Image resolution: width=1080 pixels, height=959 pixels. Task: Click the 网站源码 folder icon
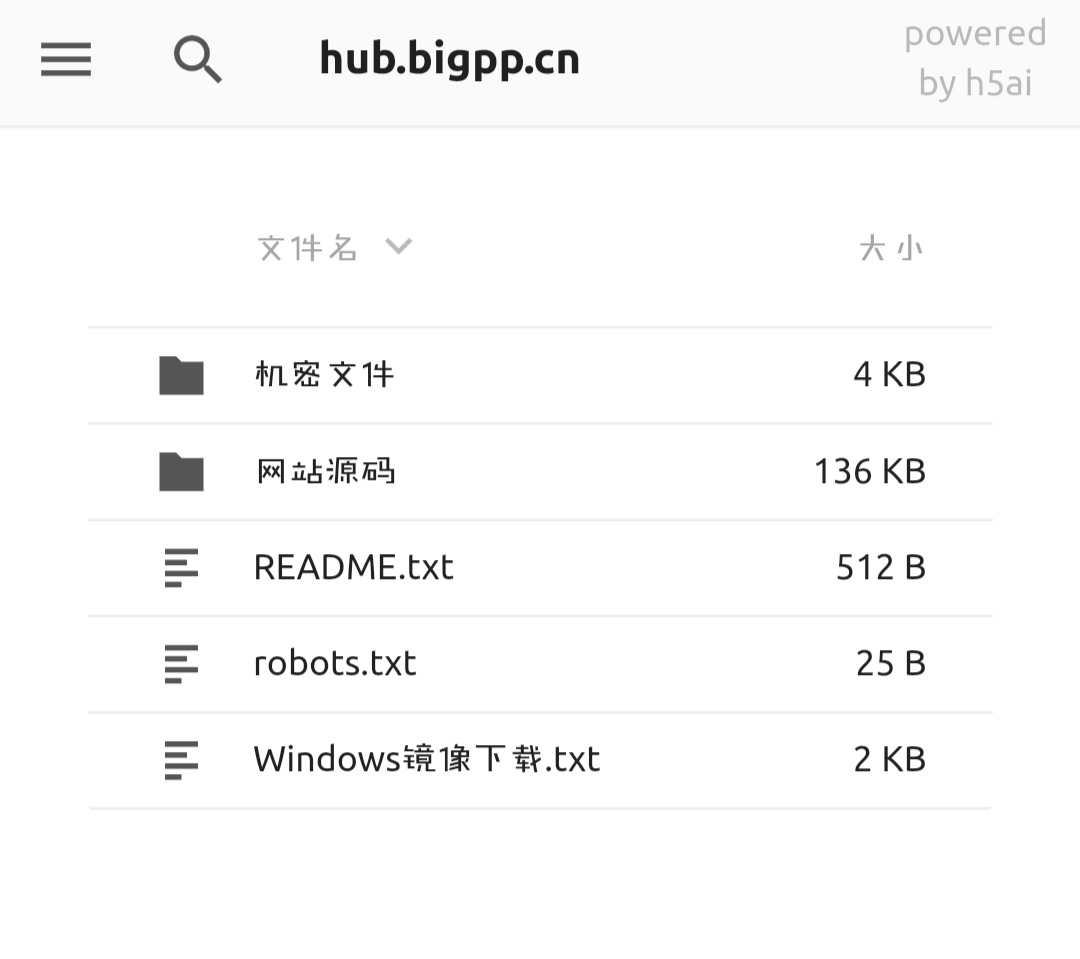181,471
